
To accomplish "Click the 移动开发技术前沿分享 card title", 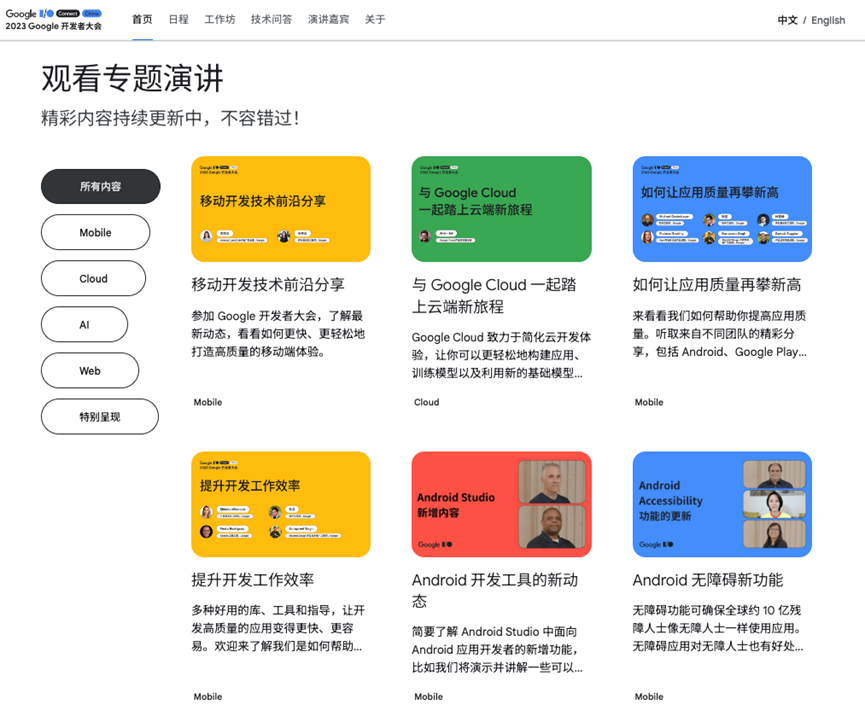I will [268, 285].
